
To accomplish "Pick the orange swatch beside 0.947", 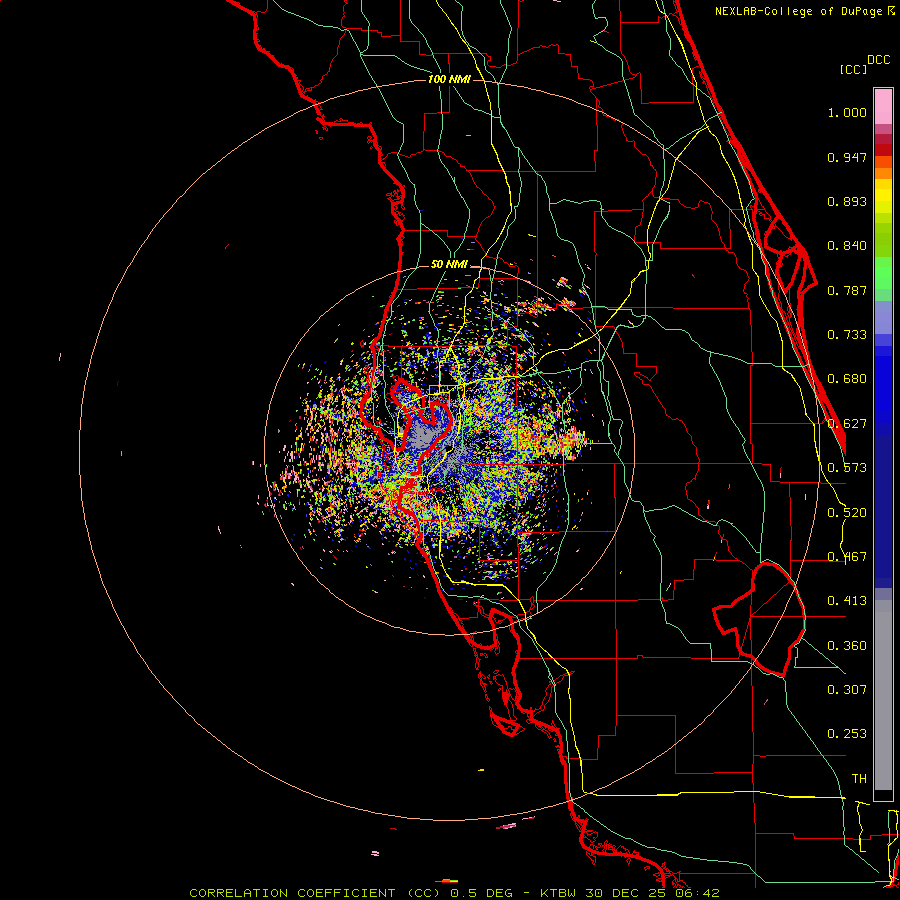I will 883,162.
